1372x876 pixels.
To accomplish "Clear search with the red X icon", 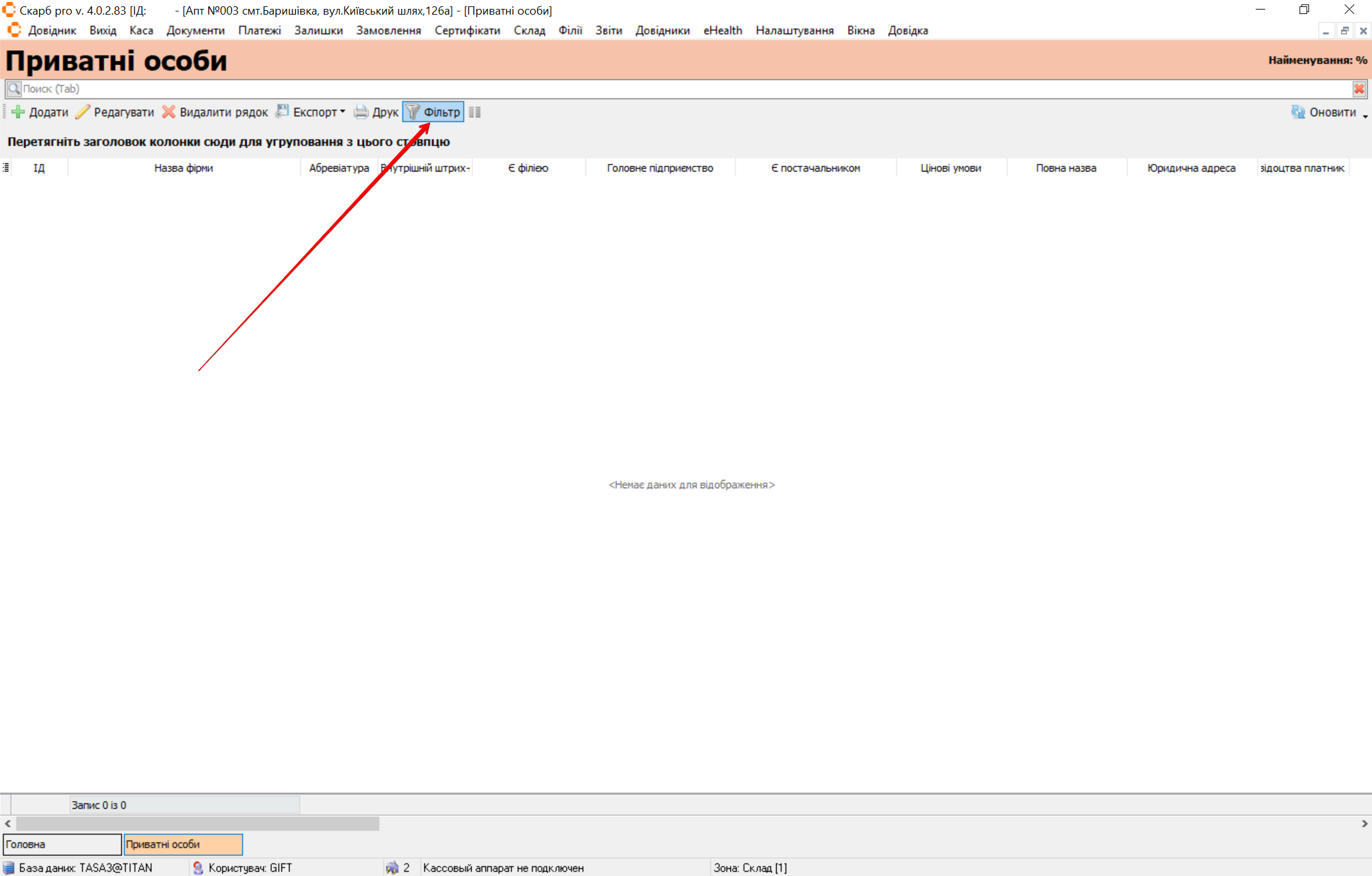I will (x=1359, y=89).
